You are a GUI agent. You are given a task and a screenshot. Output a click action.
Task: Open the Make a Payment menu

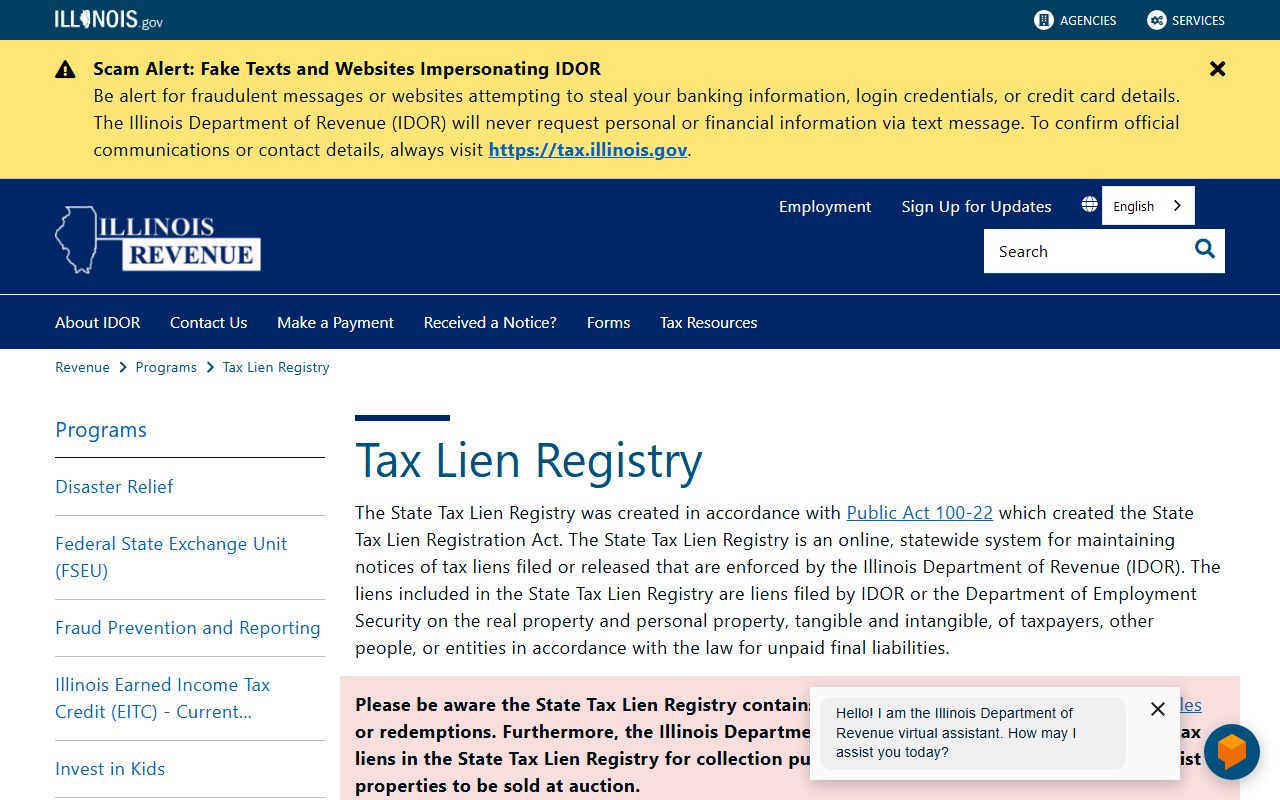(x=335, y=322)
